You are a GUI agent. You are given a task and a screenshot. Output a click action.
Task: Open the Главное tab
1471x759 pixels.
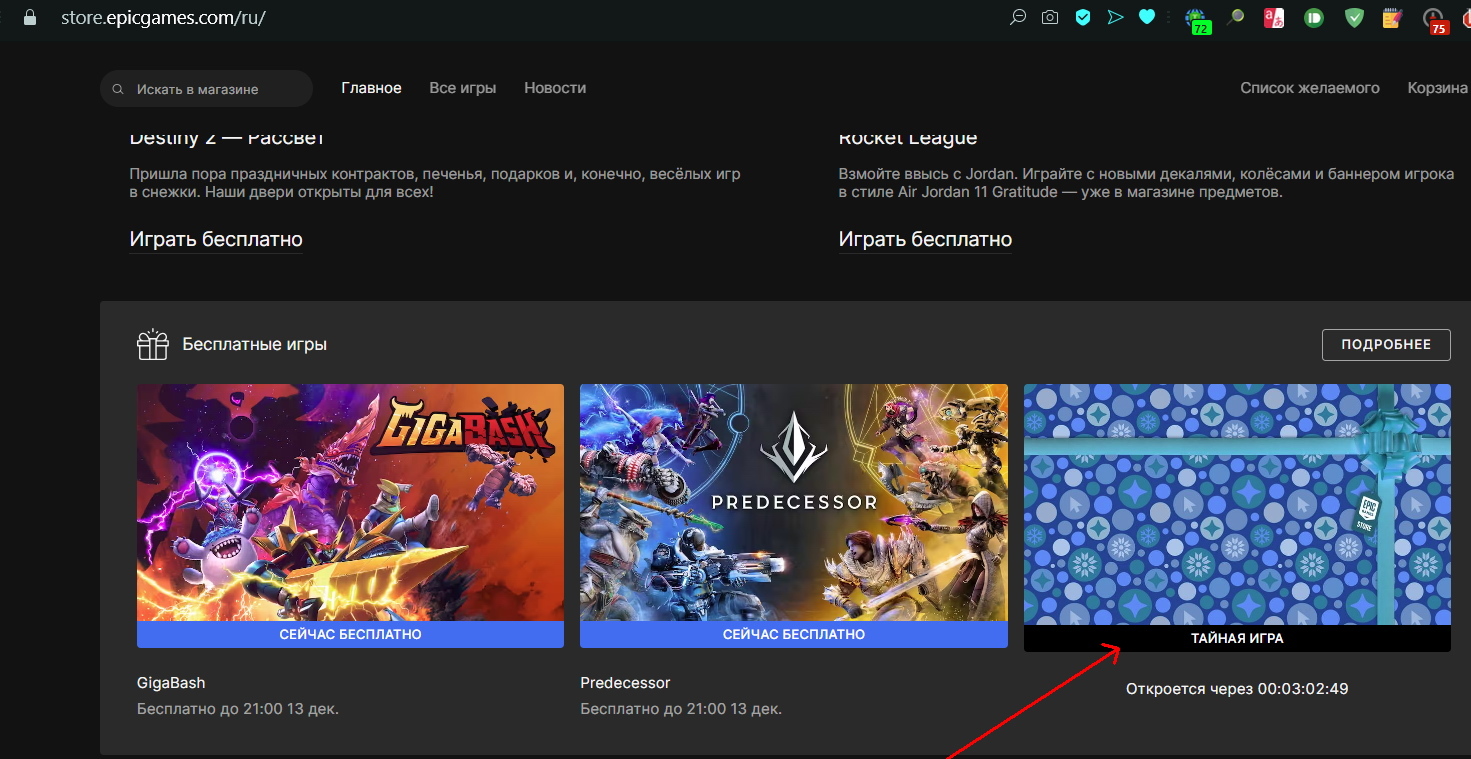point(371,88)
